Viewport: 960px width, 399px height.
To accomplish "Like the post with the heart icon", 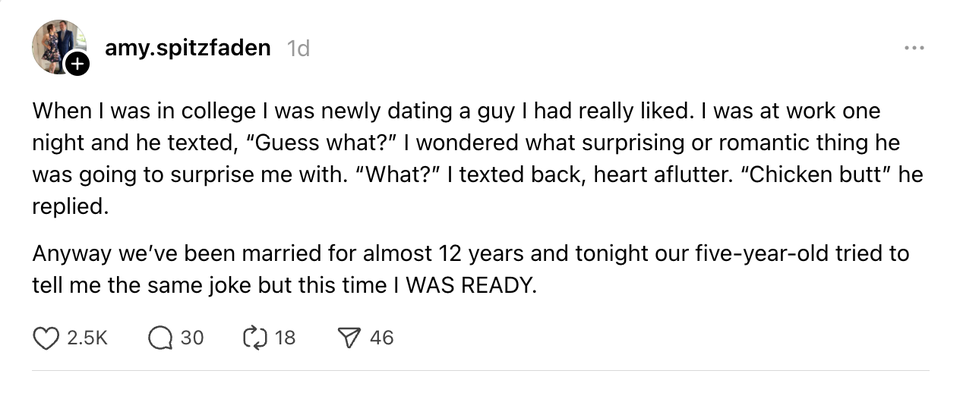I will pos(45,338).
